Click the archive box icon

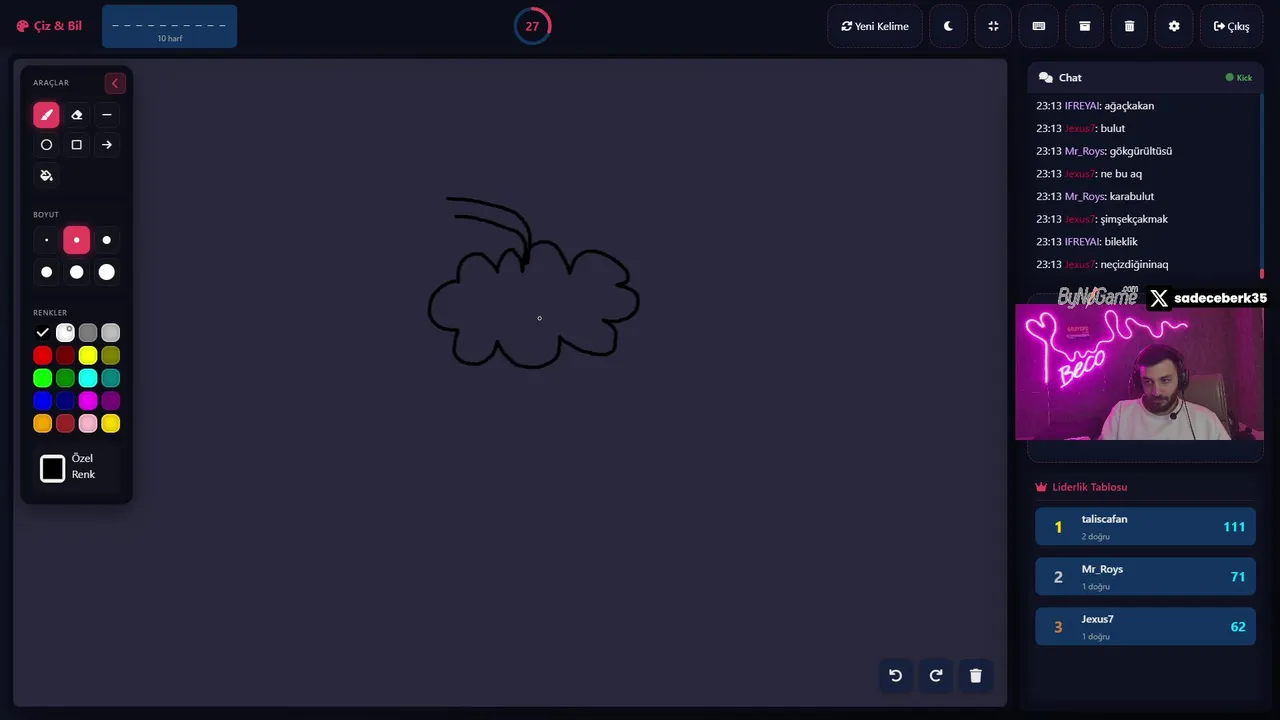1084,26
